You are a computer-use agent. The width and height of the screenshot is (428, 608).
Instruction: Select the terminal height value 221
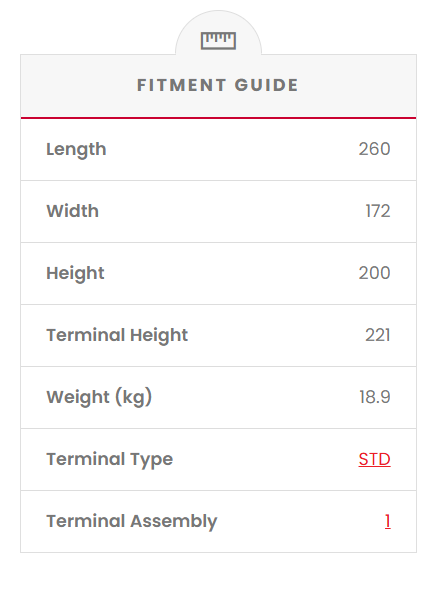pyautogui.click(x=378, y=335)
